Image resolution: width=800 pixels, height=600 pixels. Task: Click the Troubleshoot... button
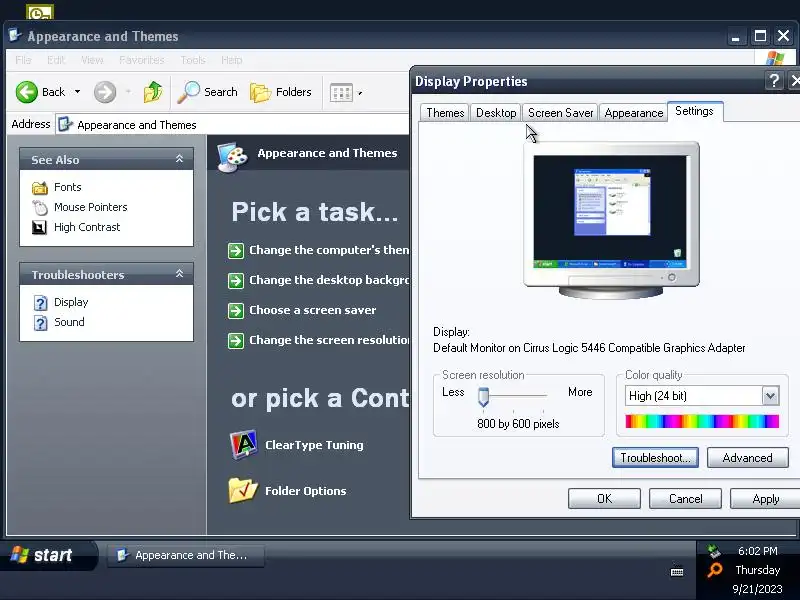point(655,458)
